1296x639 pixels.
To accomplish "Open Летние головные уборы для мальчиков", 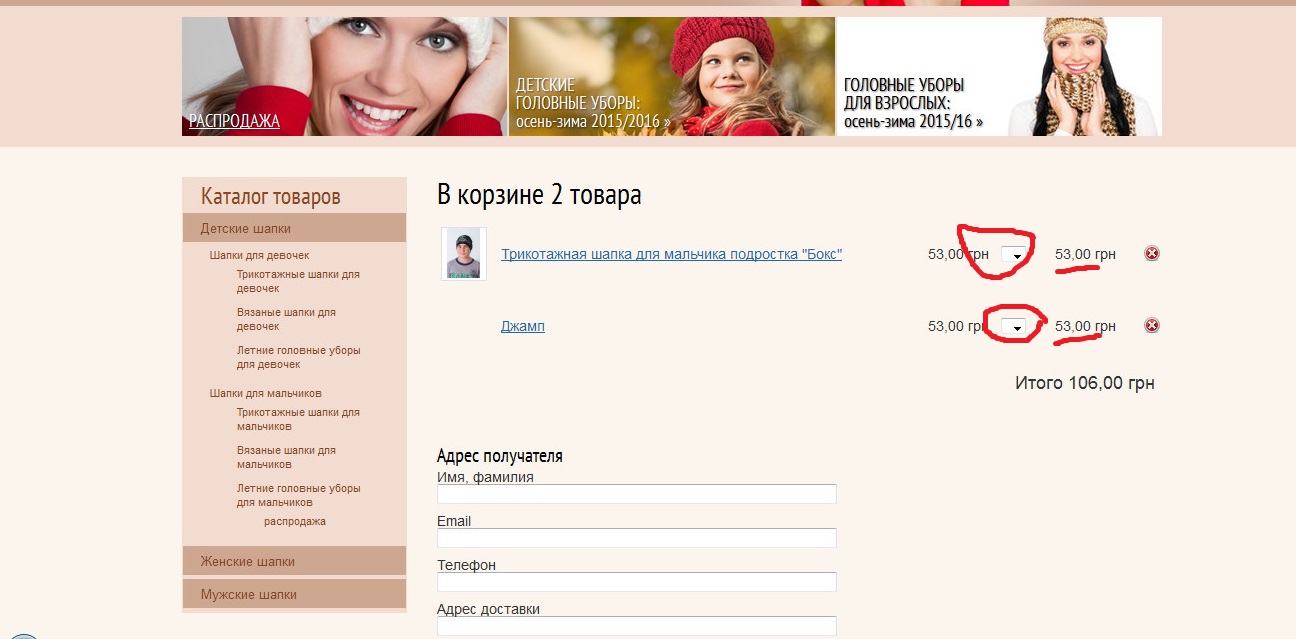I will coord(298,495).
